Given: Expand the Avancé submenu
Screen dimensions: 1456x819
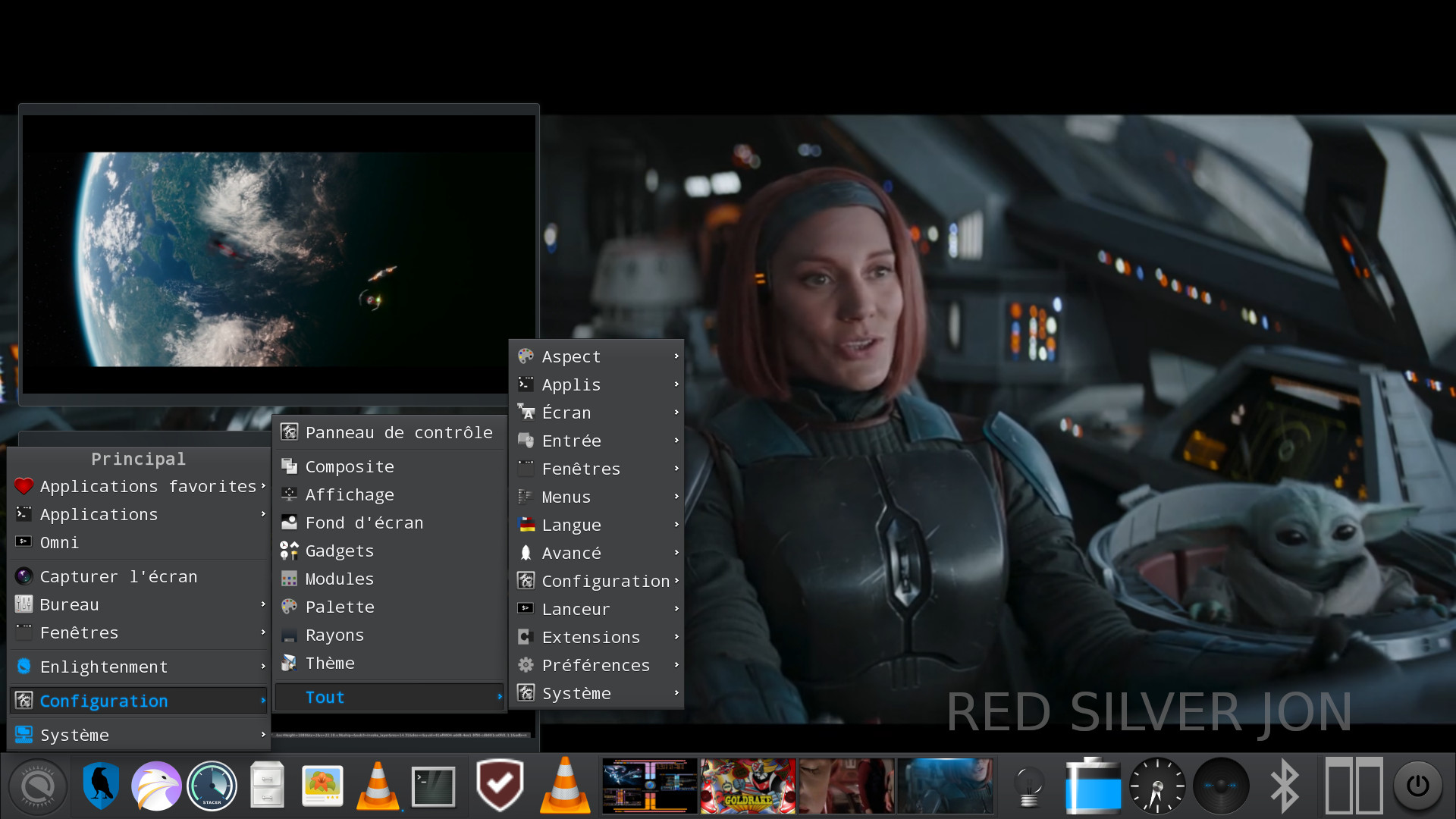Looking at the screenshot, I should point(597,553).
